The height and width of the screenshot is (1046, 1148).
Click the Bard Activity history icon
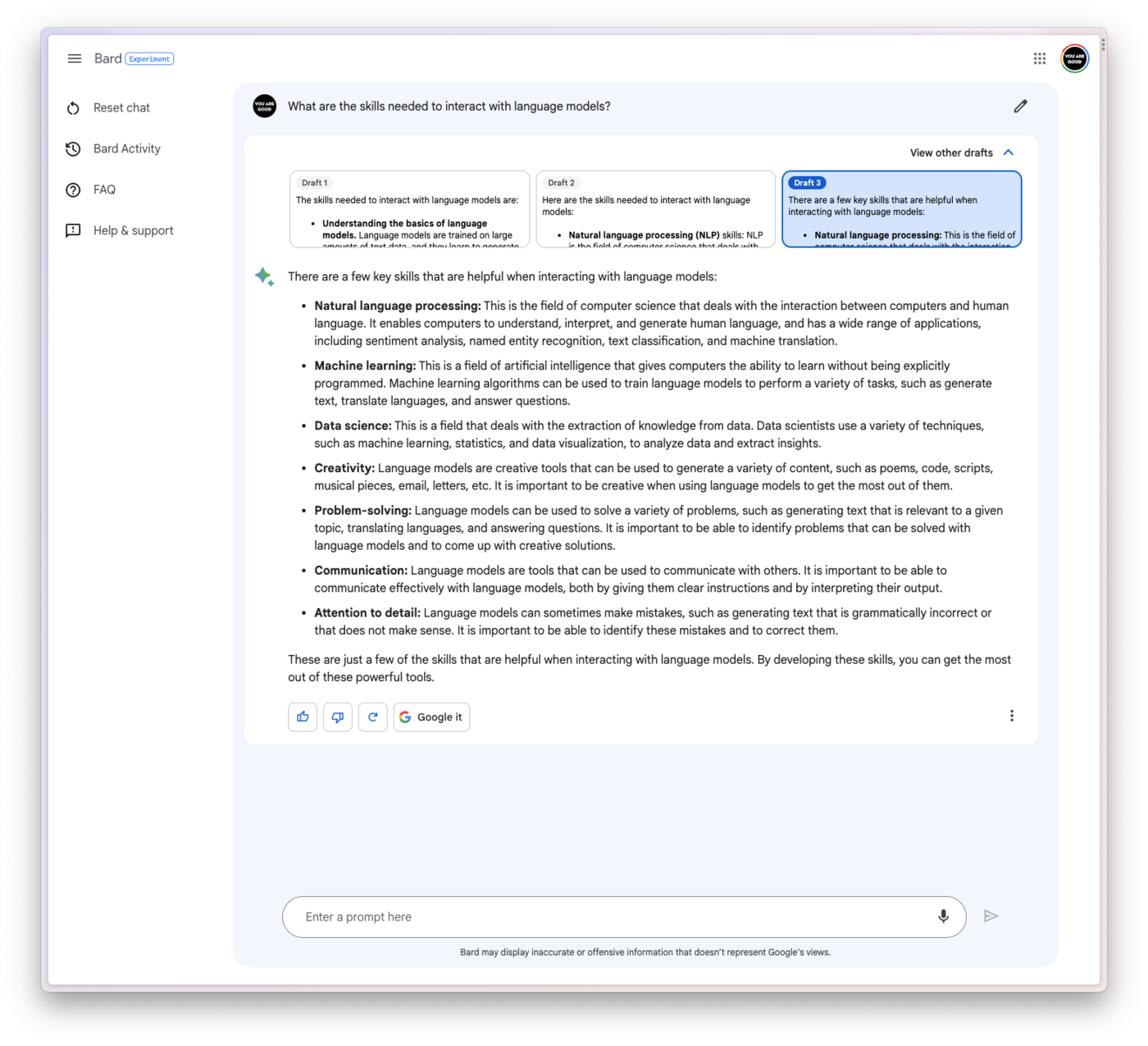73,148
